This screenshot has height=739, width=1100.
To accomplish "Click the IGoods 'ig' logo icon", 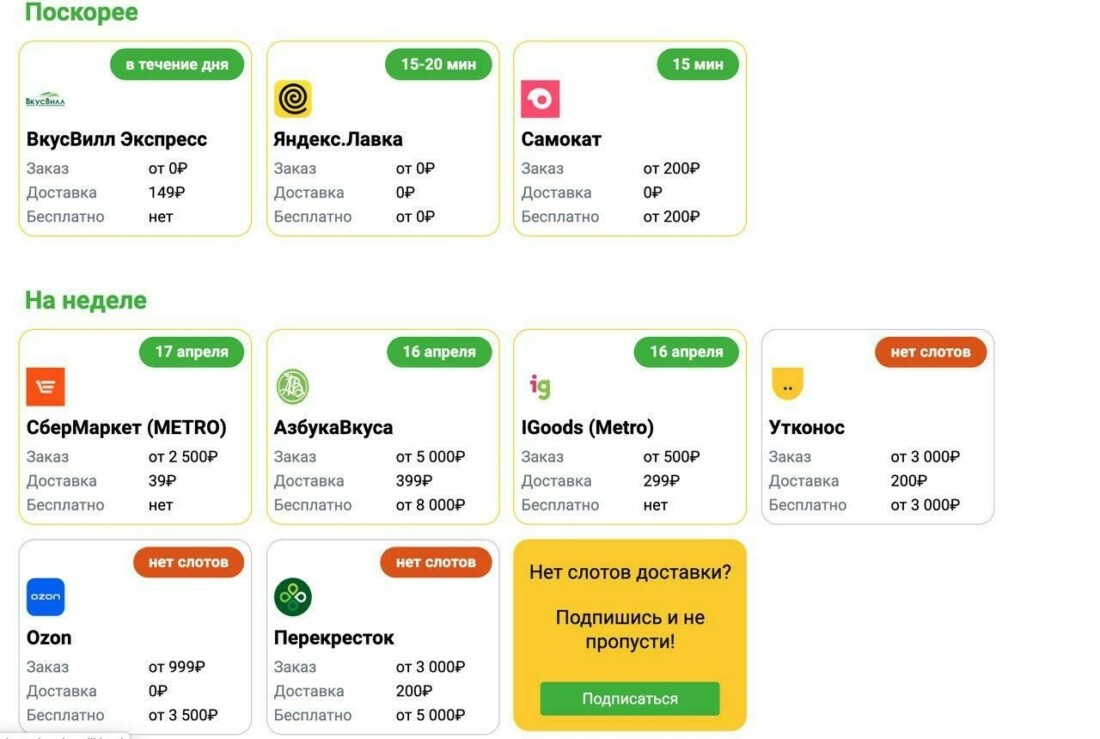I will click(x=539, y=386).
